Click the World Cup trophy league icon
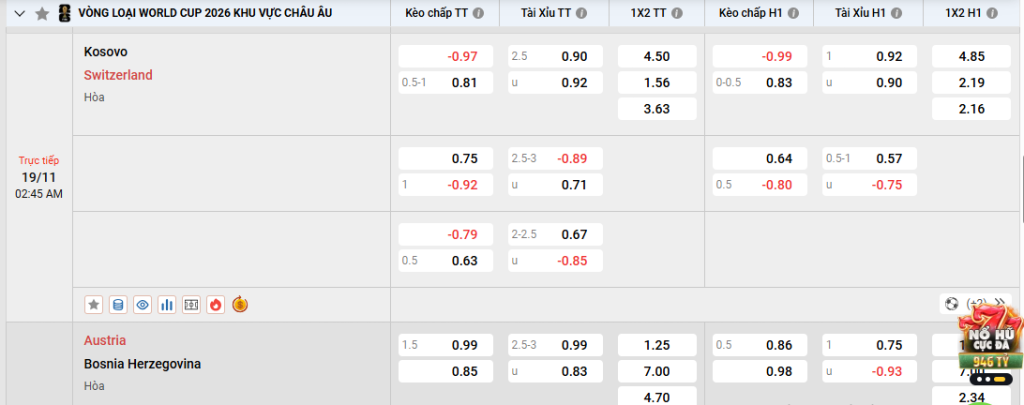Viewport: 1024px width, 405px height. 65,14
